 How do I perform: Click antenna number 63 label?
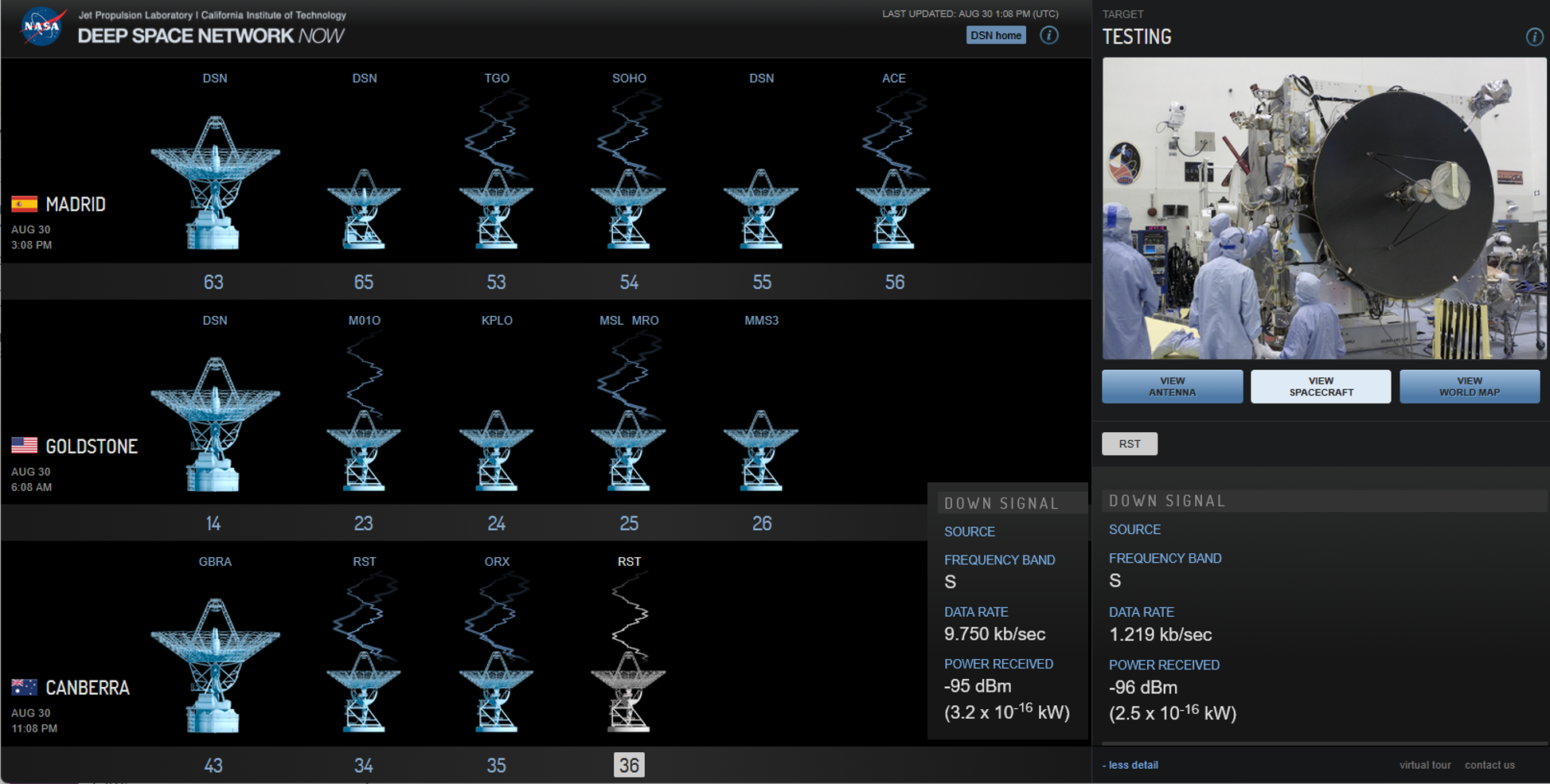point(213,282)
